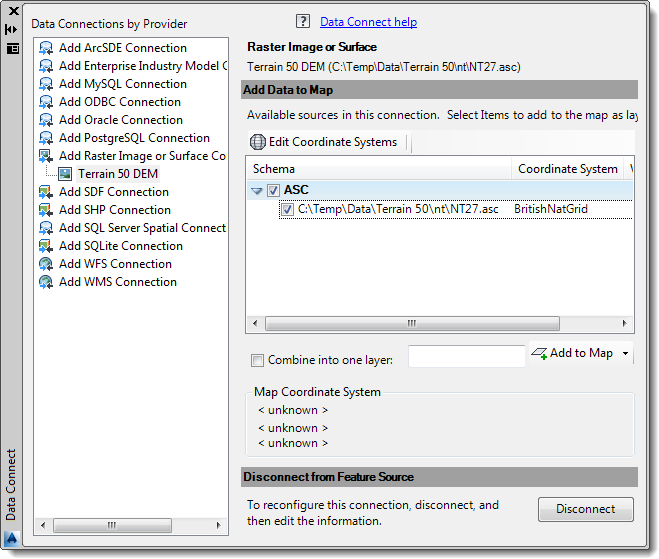Click the Add WMS Connection icon
The image size is (659, 559).
pyautogui.click(x=46, y=282)
